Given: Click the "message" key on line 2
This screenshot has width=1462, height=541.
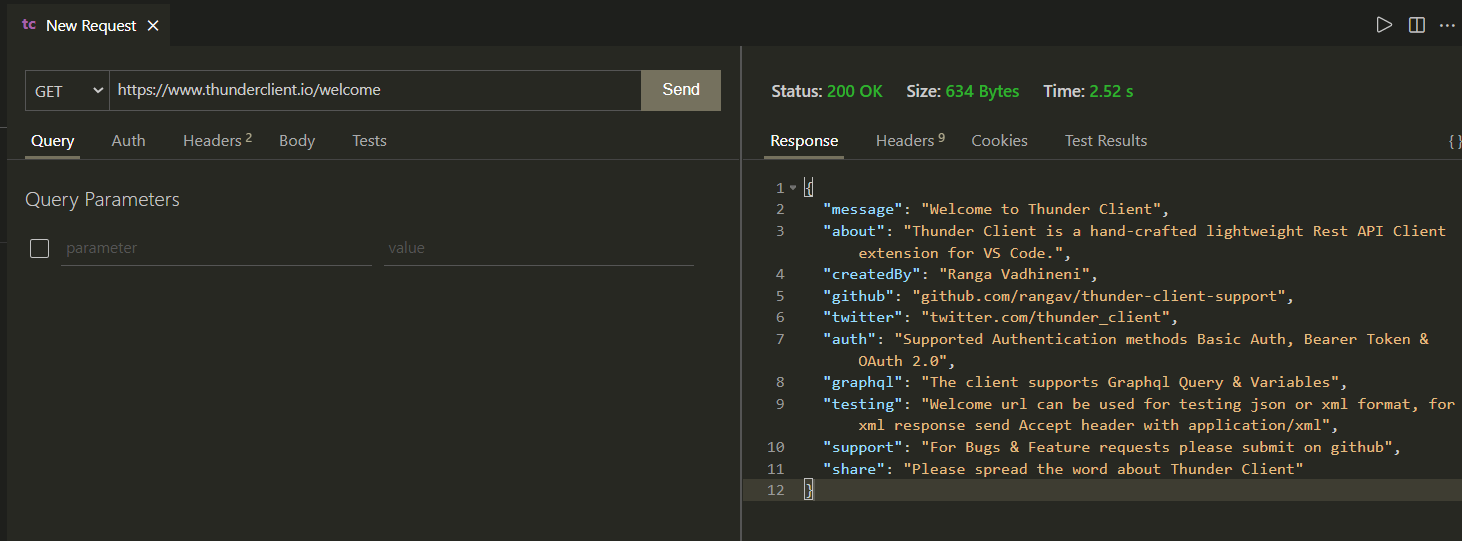Looking at the screenshot, I should 863,210.
